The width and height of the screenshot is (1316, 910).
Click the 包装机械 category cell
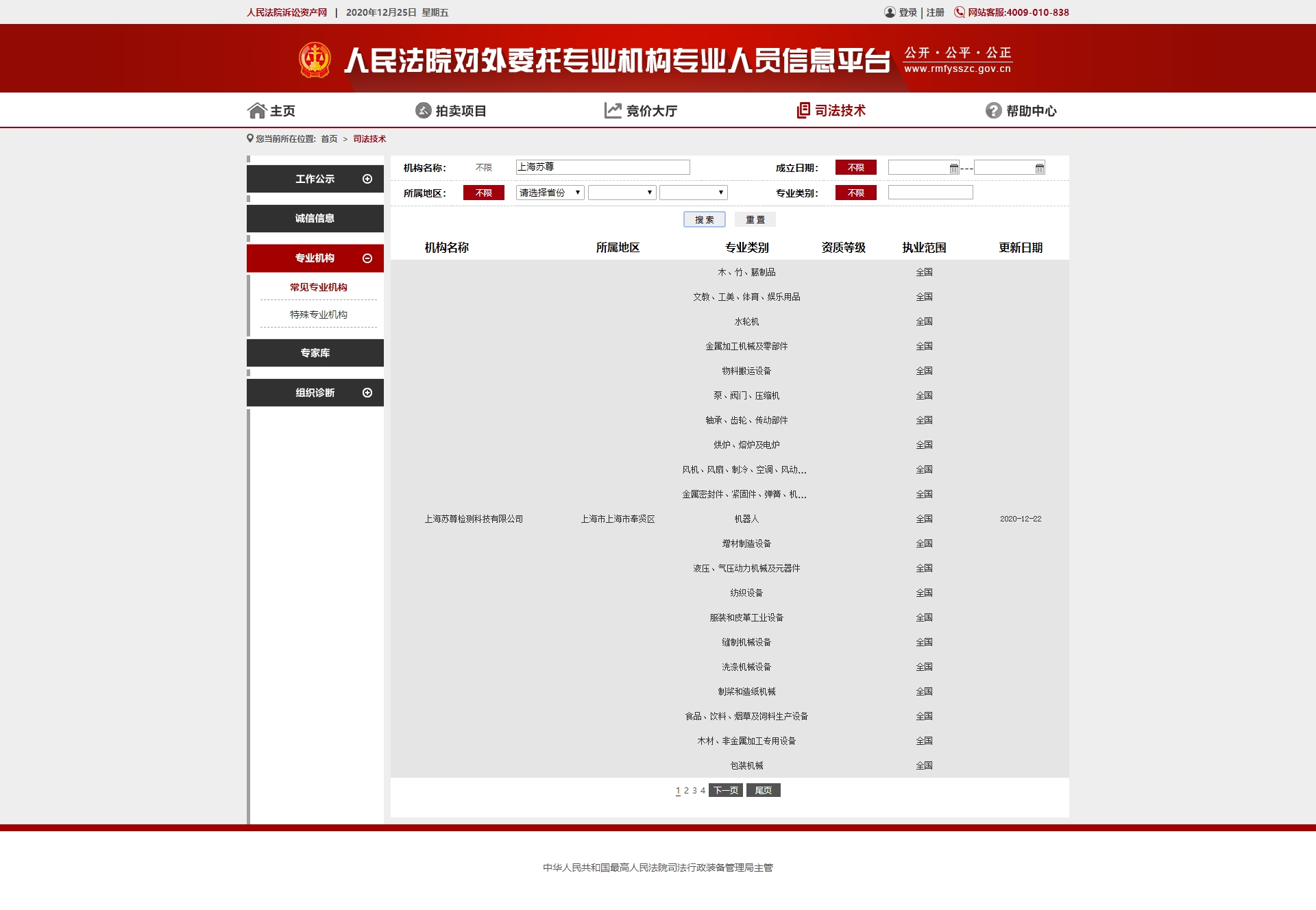[x=746, y=765]
